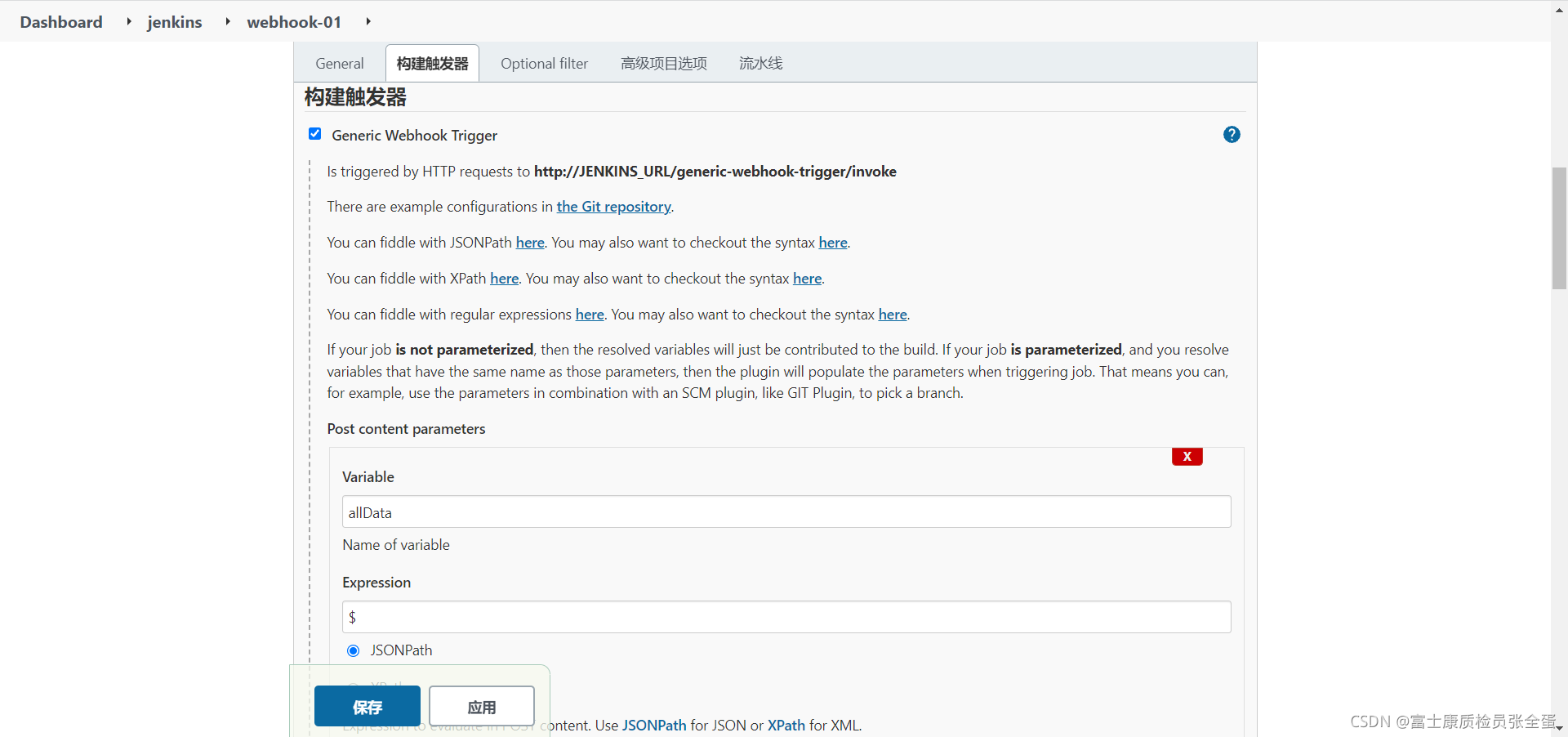Switch to the General tab

[x=339, y=63]
